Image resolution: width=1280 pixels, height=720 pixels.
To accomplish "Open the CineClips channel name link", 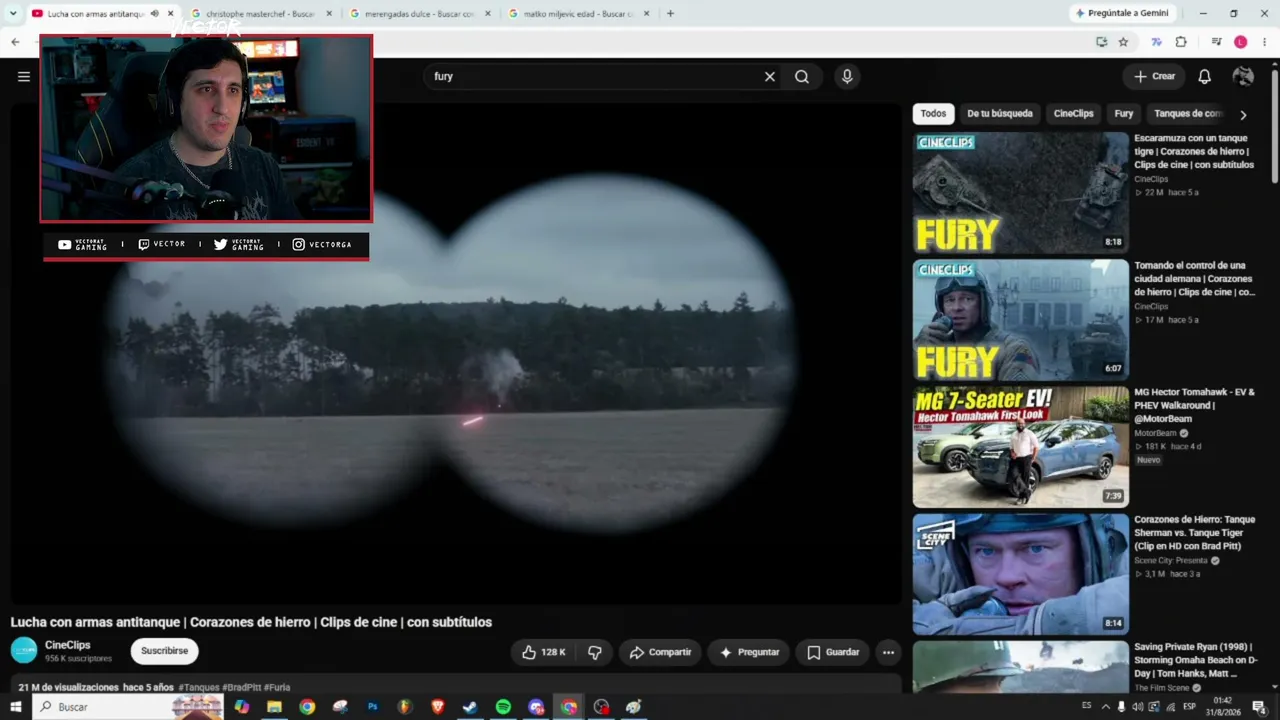I will point(67,645).
